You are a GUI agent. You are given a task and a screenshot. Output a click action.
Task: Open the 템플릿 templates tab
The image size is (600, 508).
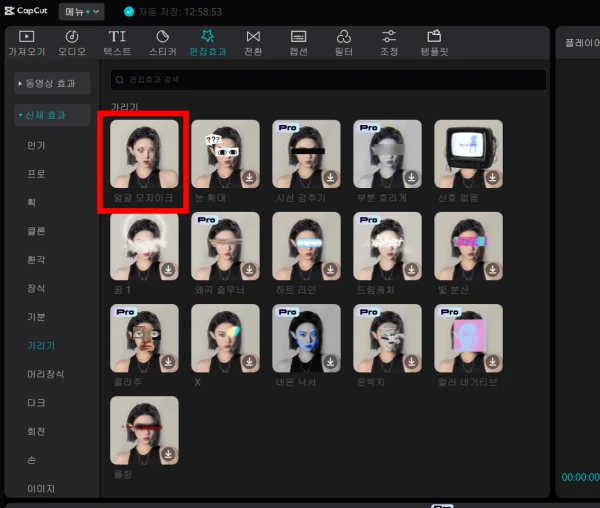tap(434, 43)
